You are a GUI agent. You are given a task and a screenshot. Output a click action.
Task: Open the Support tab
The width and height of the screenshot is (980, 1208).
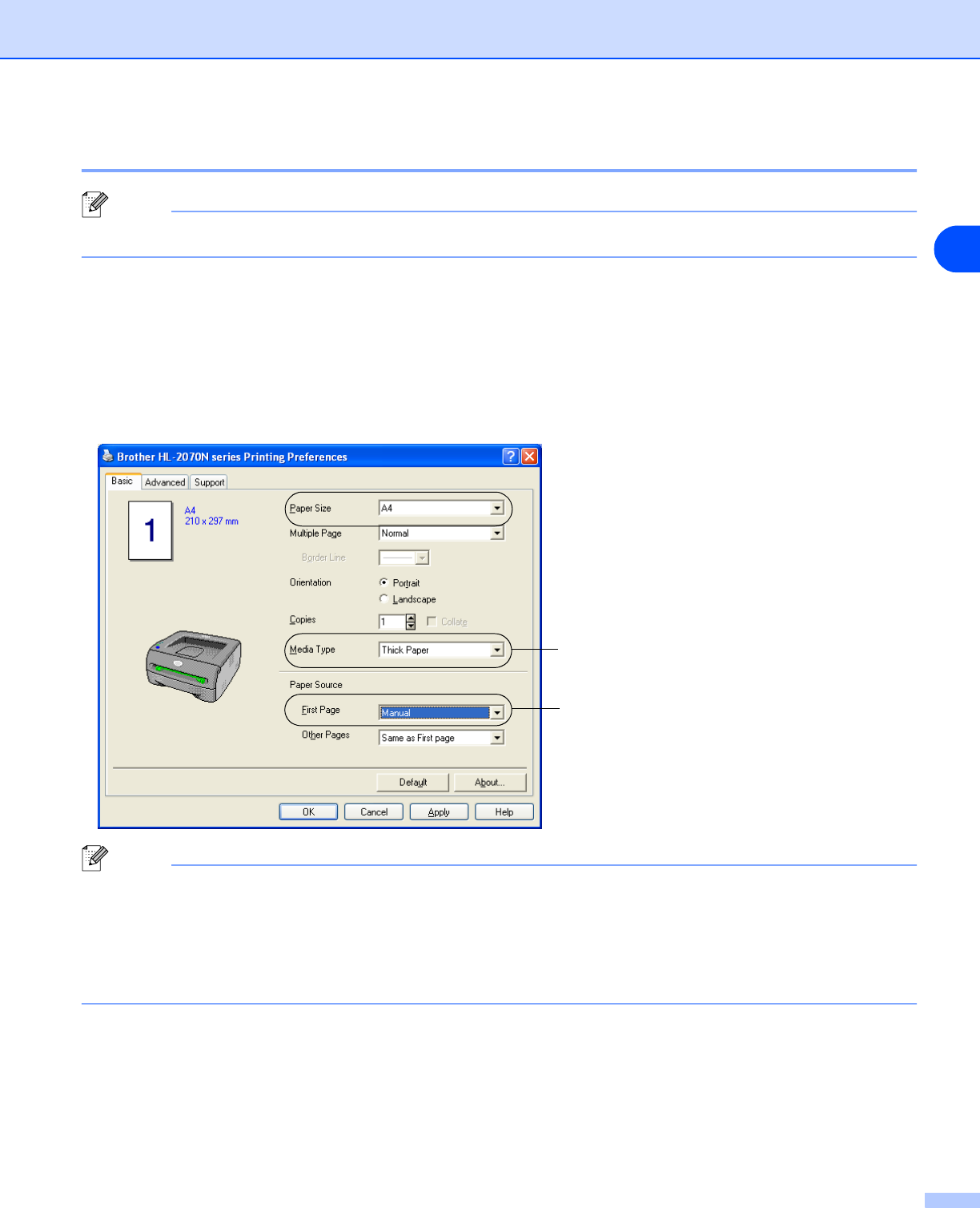(210, 482)
